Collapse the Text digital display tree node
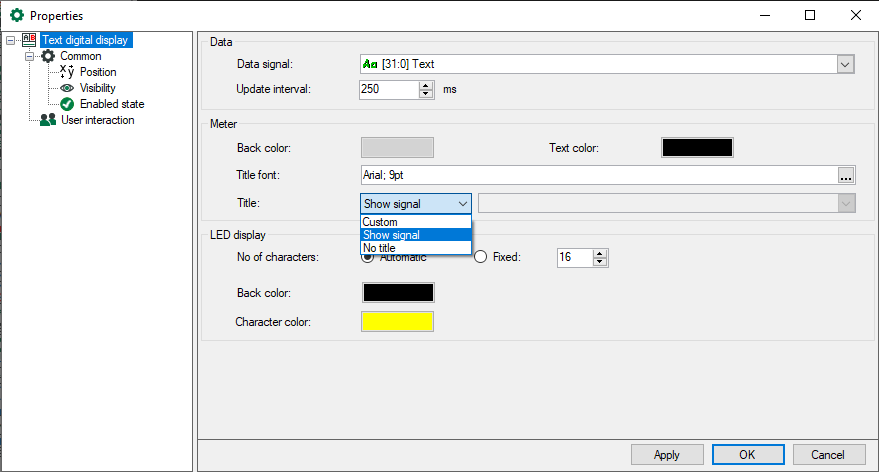Screen dimensions: 879x472 (11, 41)
